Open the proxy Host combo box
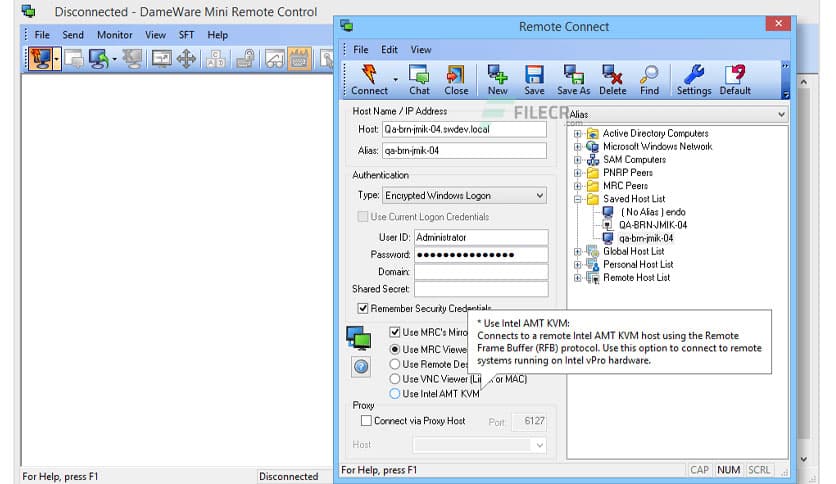The image size is (836, 484). point(480,445)
